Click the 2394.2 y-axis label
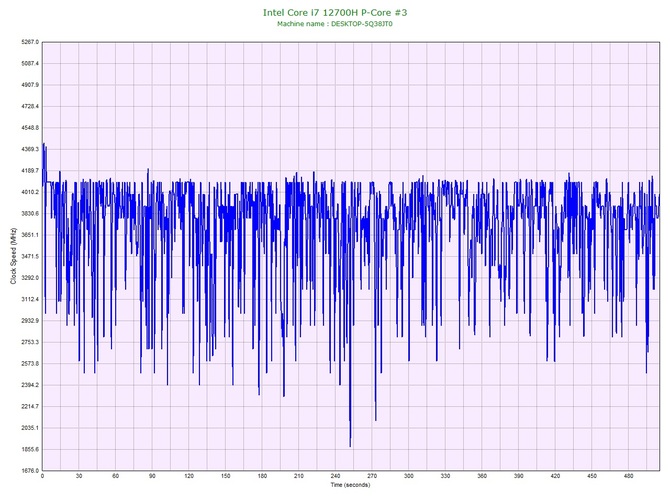 30,385
